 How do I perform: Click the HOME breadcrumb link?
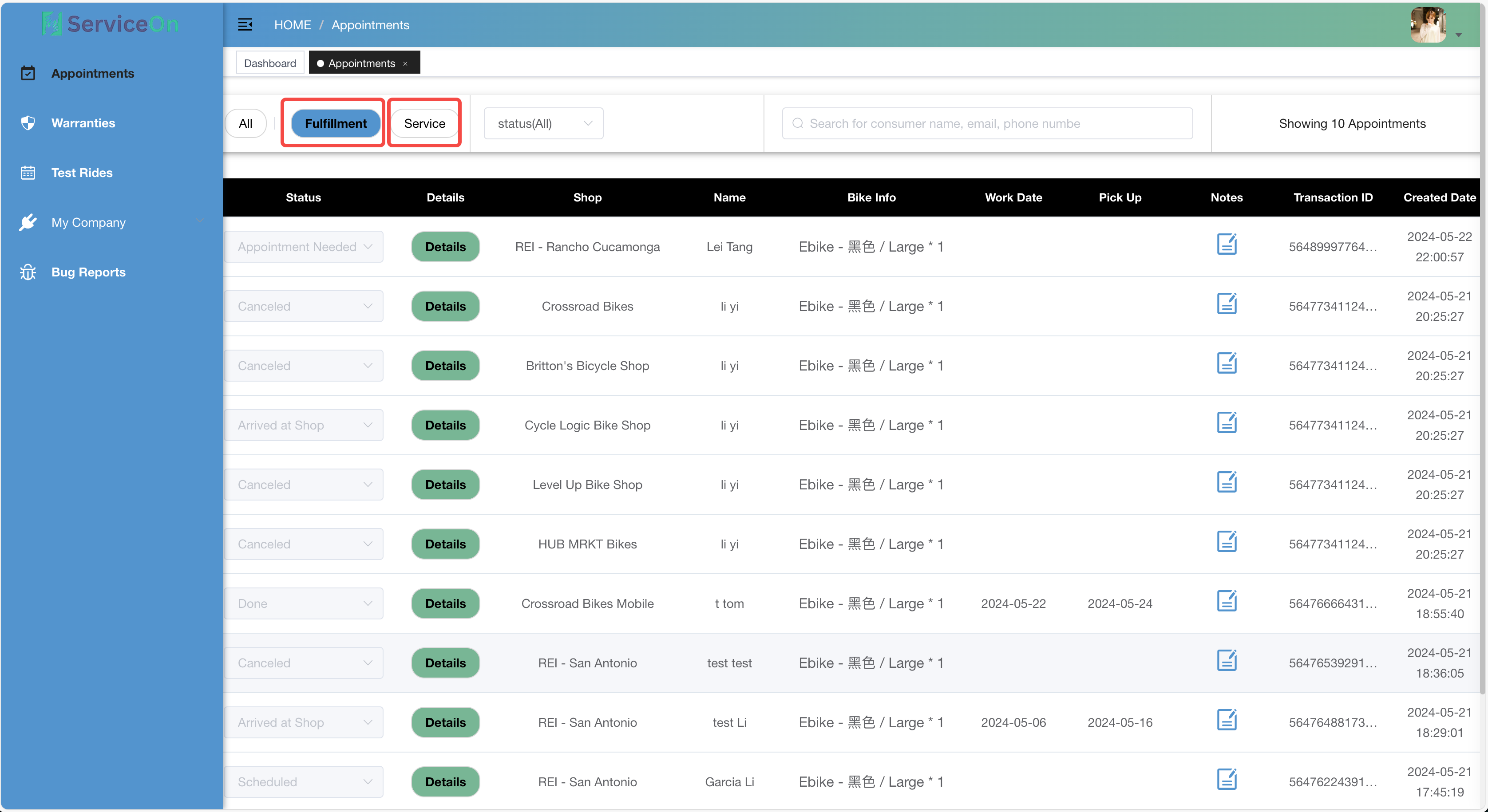coord(292,25)
